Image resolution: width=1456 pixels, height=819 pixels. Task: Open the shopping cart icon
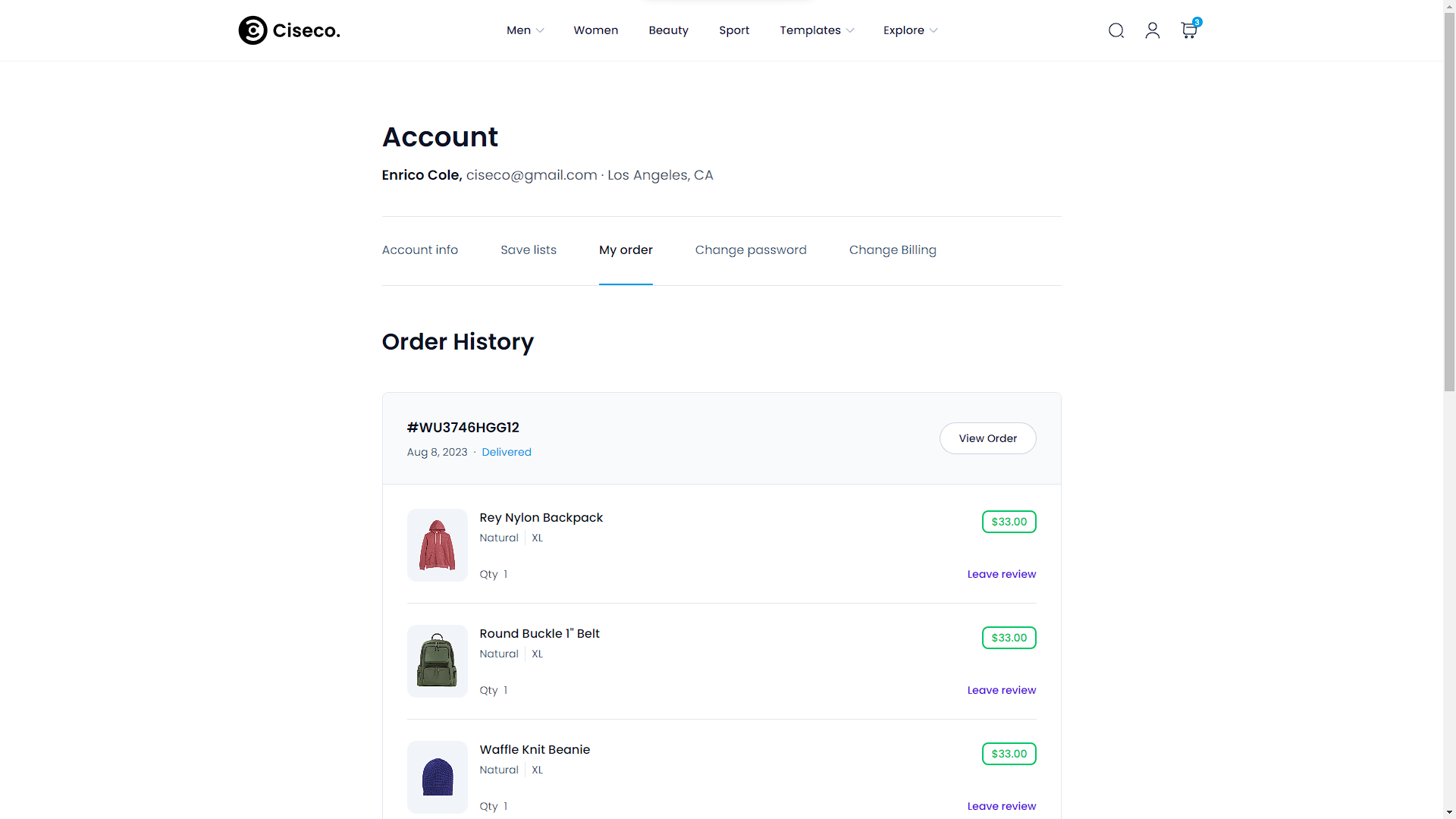click(x=1188, y=30)
